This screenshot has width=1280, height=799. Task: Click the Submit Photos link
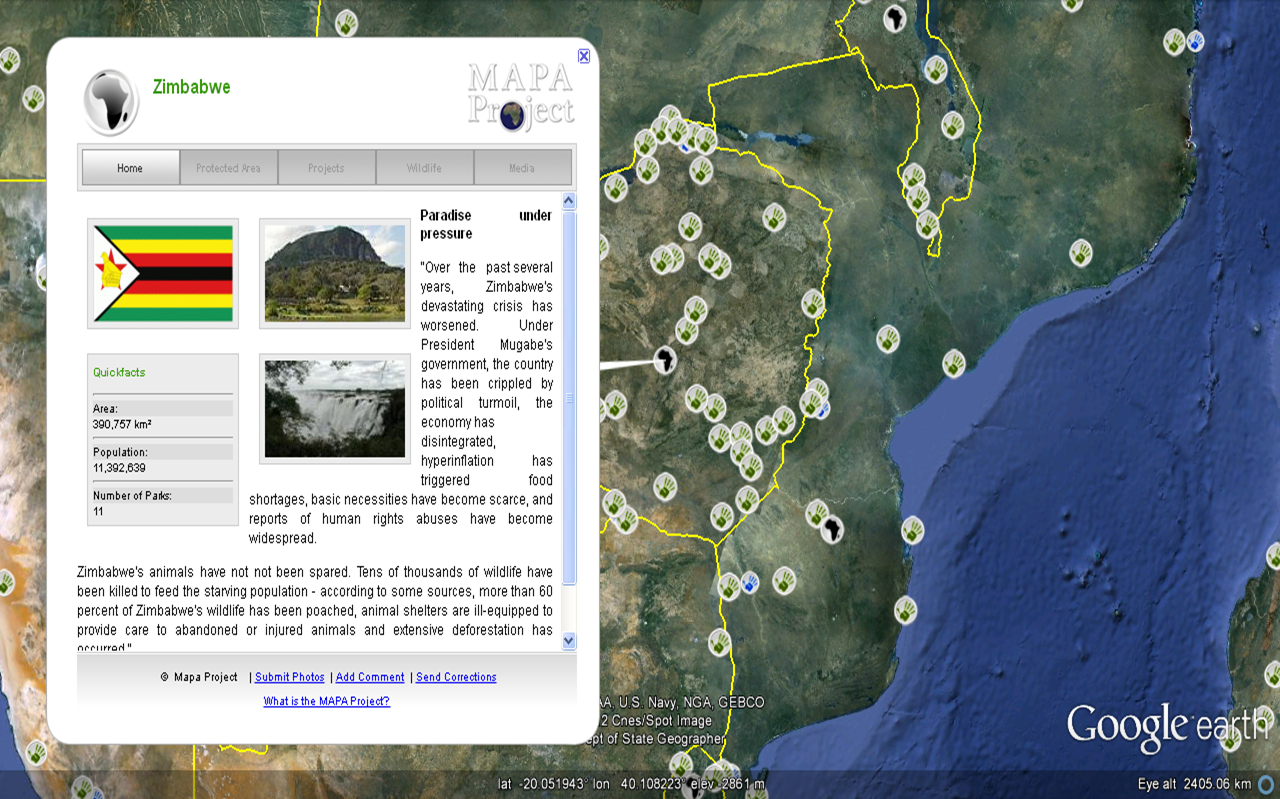click(x=290, y=677)
